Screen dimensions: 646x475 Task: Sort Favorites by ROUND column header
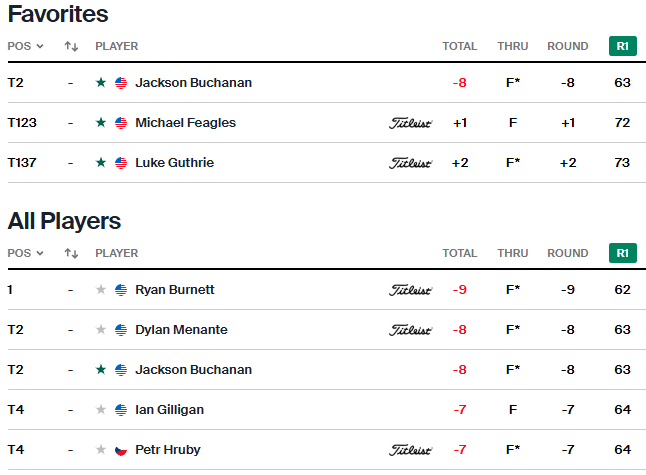coord(567,46)
